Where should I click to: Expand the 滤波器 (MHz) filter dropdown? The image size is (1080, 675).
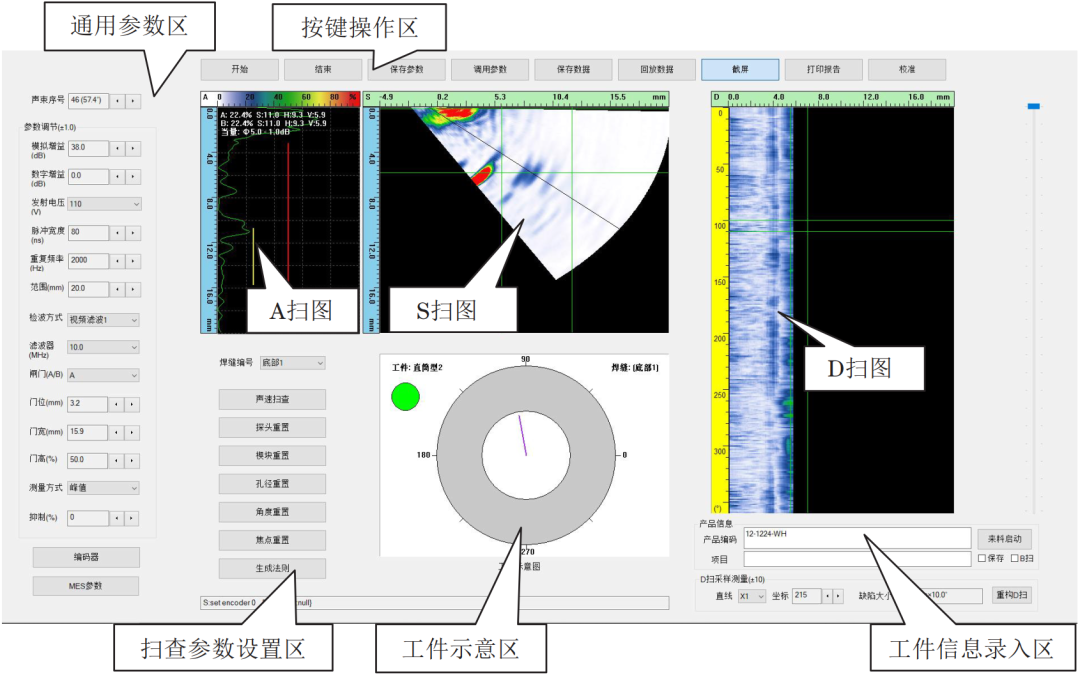103,347
